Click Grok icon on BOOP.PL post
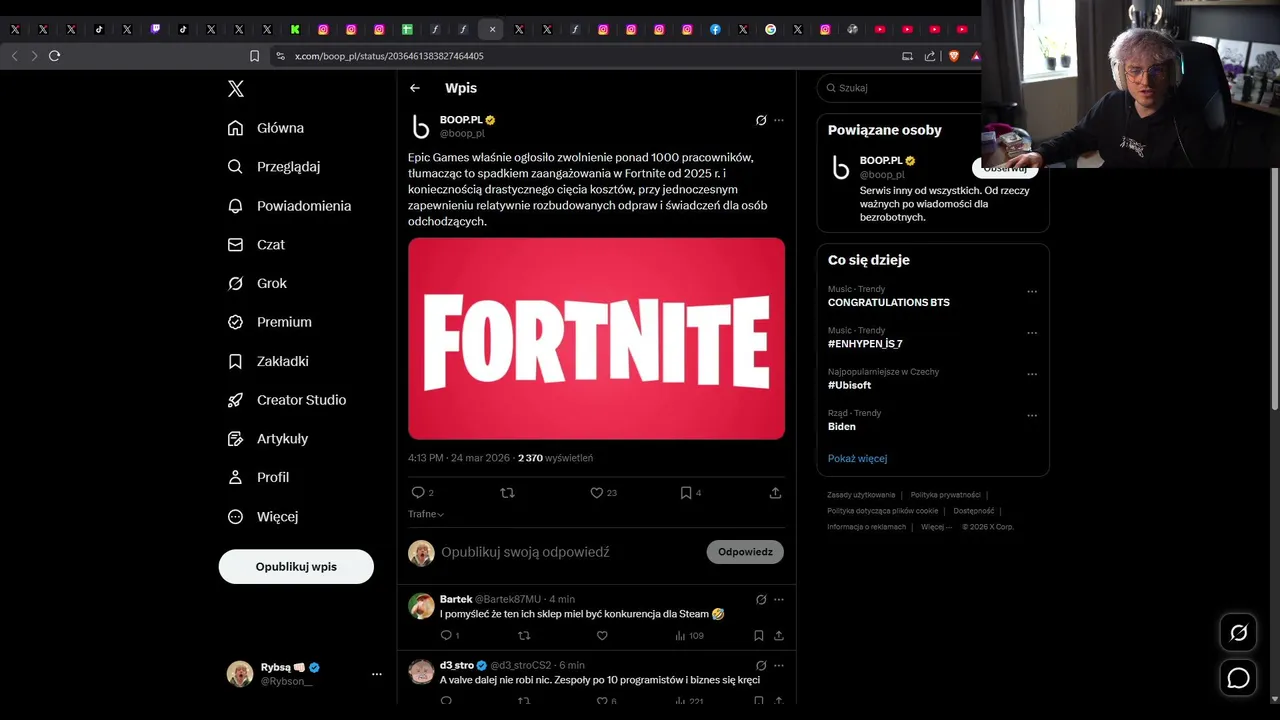Screen dimensions: 1280x720 [761, 120]
